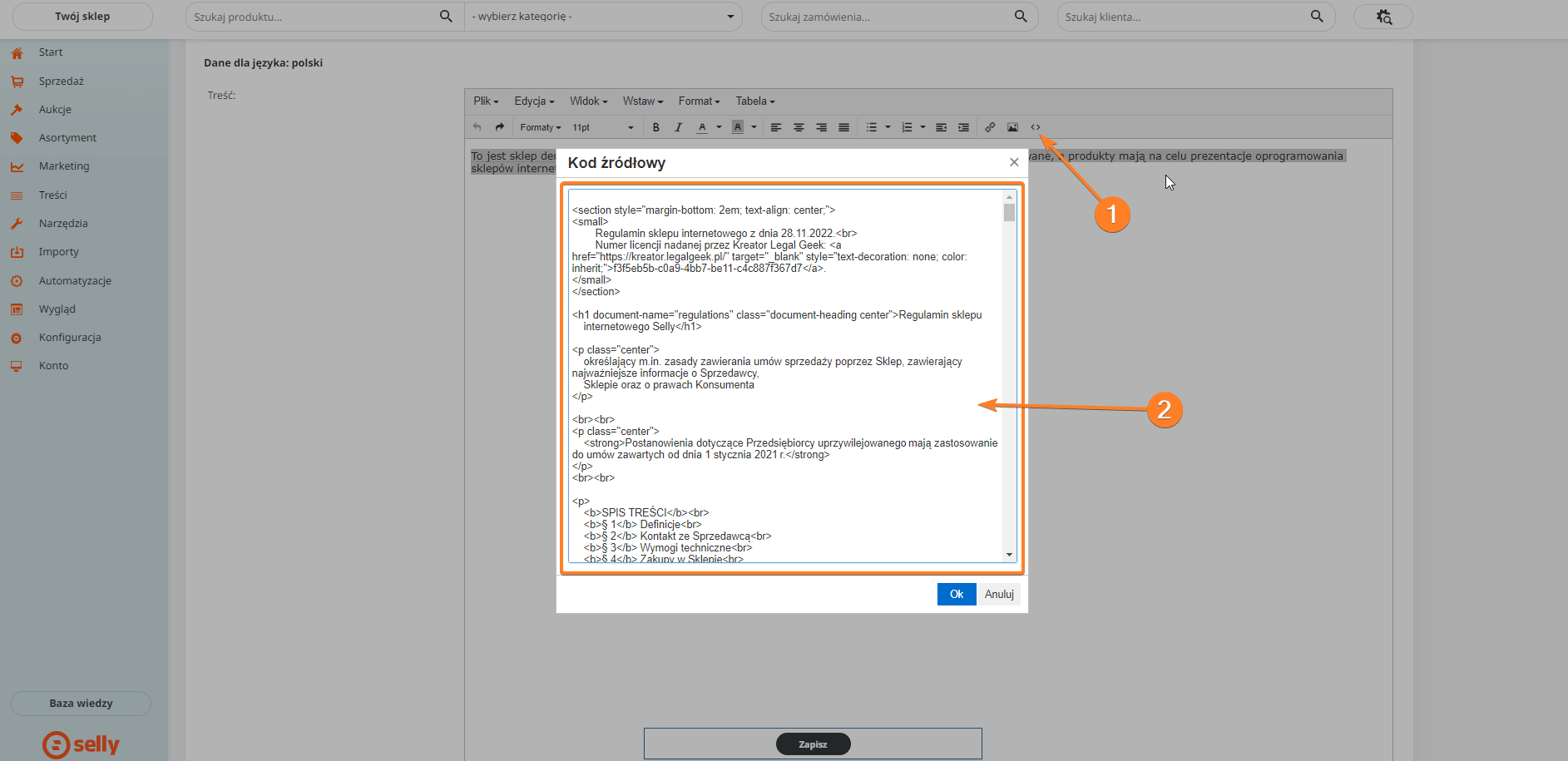This screenshot has height=761, width=1568.
Task: Expand the Formaty dropdown
Action: [x=540, y=127]
